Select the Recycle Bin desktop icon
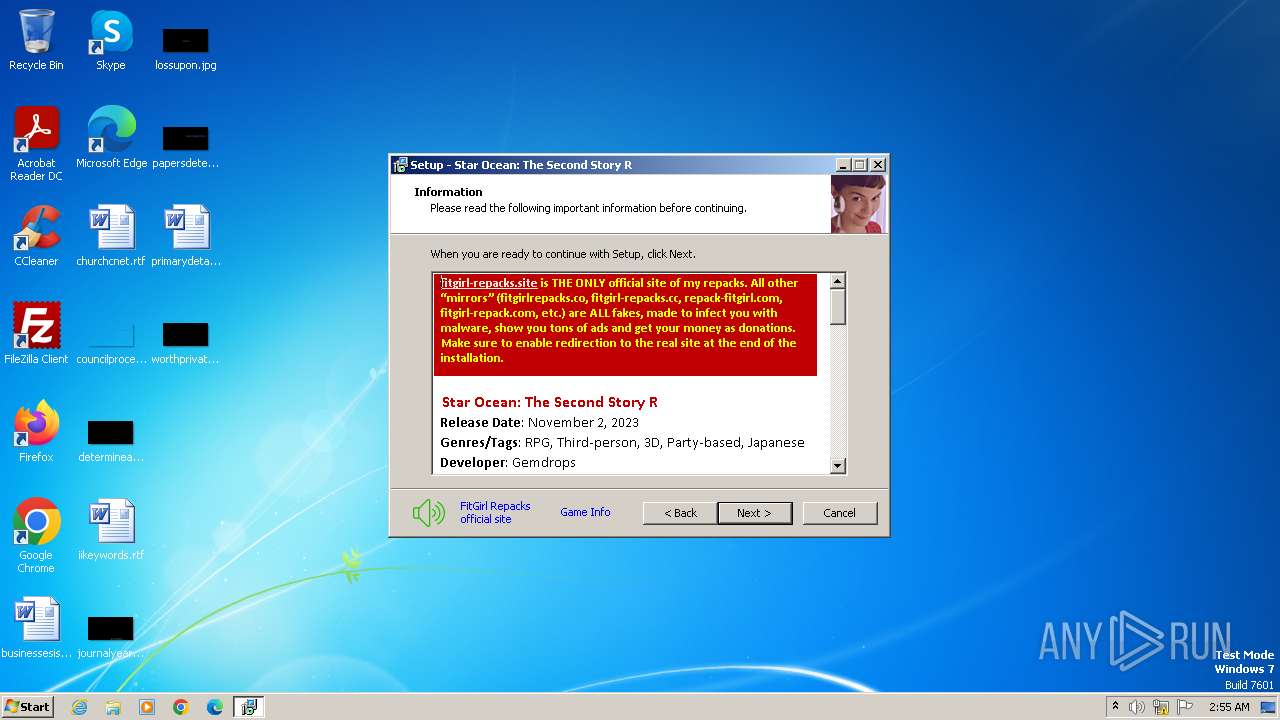The width and height of the screenshot is (1280, 720). click(x=36, y=41)
